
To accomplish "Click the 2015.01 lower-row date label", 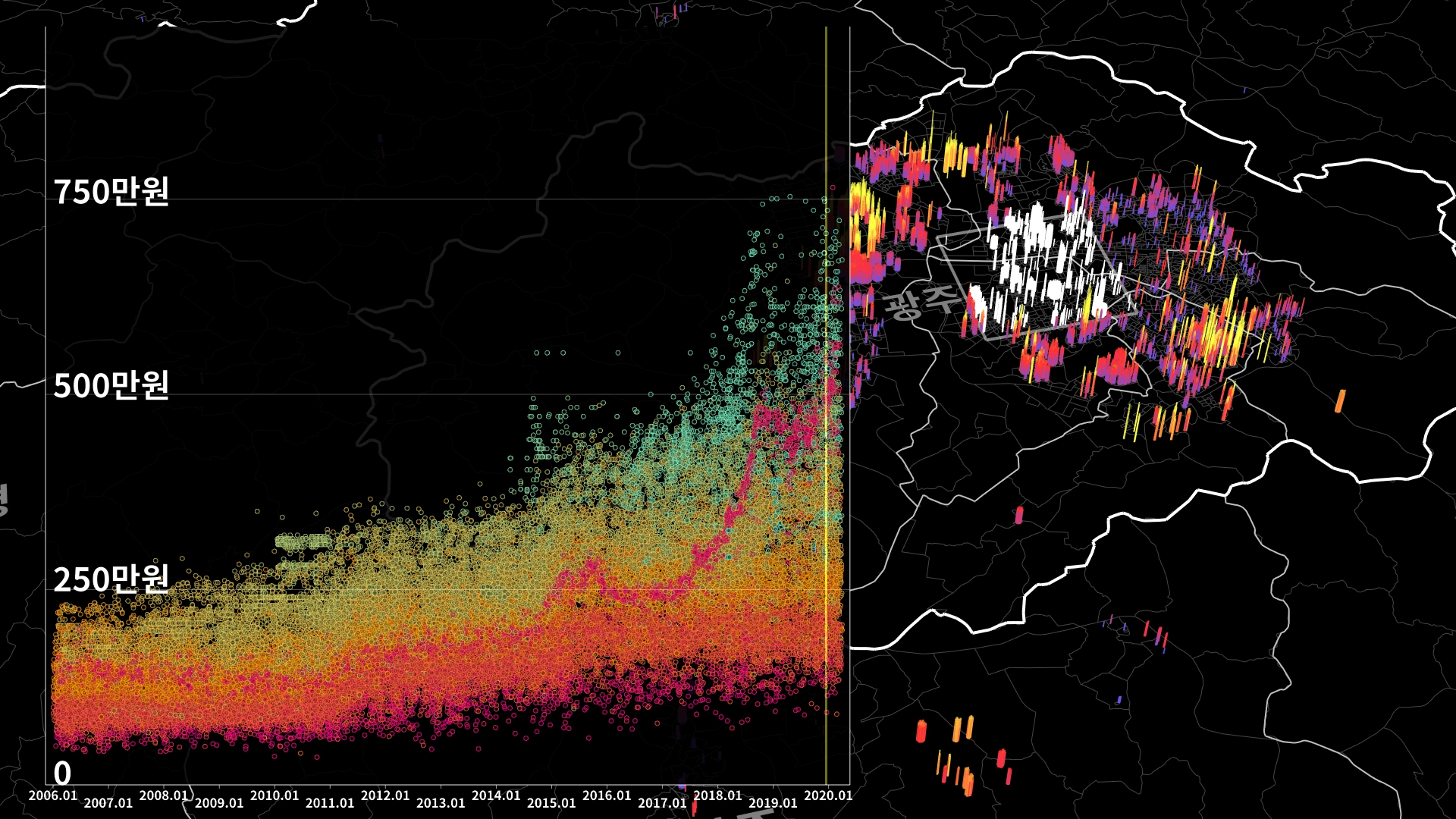I will pyautogui.click(x=551, y=803).
